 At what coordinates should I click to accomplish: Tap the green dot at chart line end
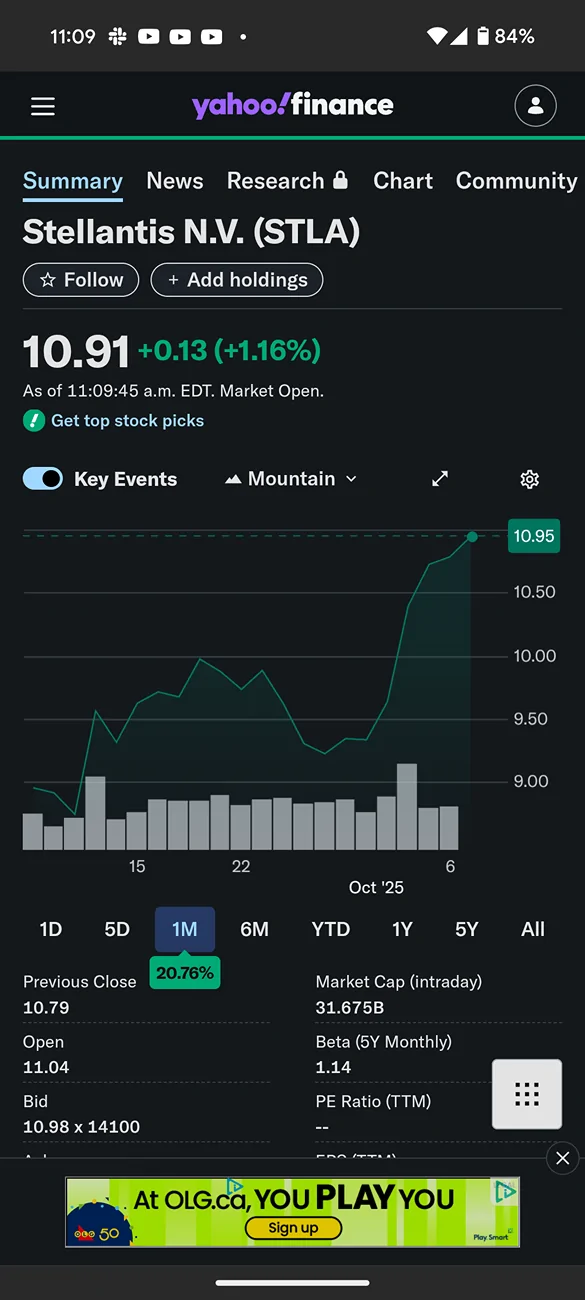point(472,537)
